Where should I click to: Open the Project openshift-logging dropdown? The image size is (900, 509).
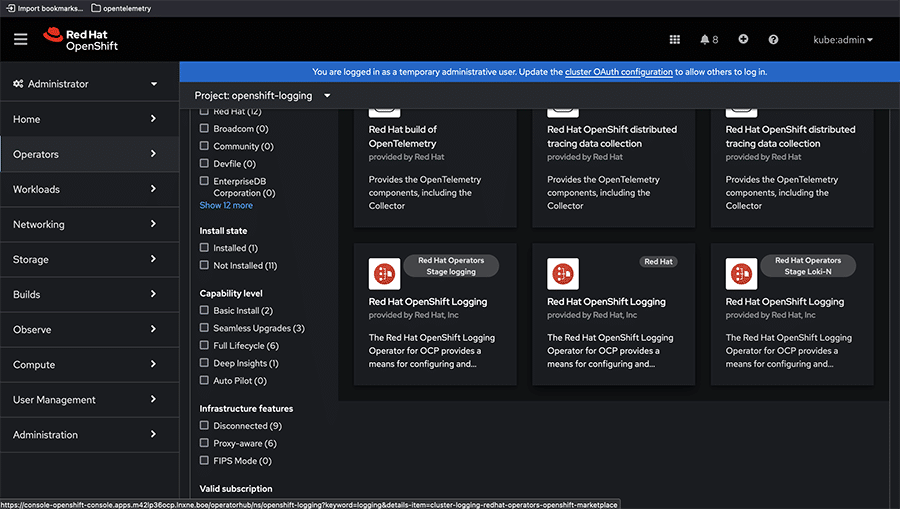(x=262, y=96)
